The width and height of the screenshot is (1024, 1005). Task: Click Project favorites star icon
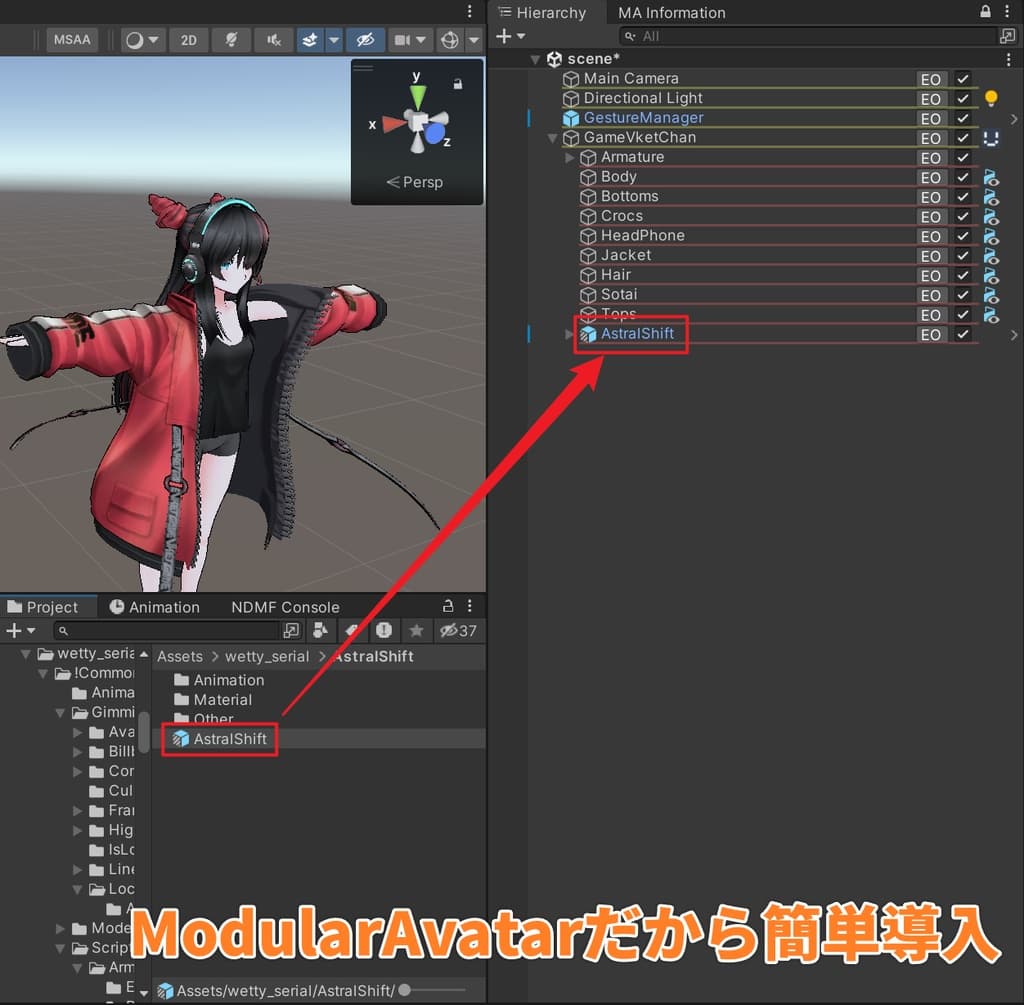416,630
